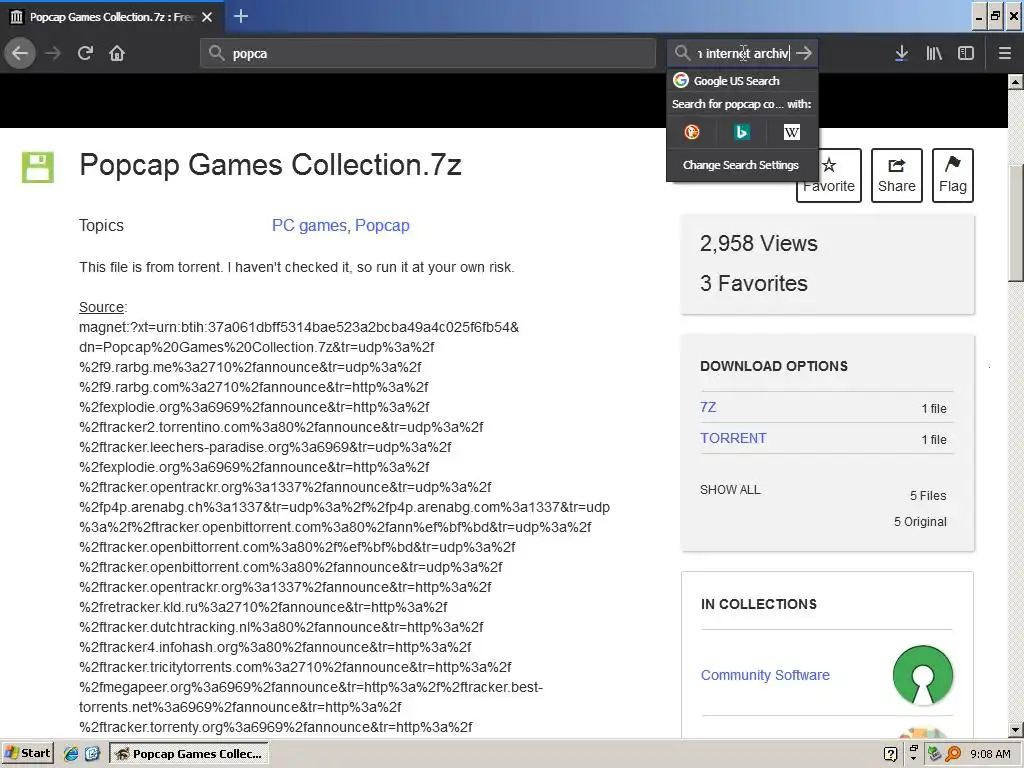The image size is (1024, 768).
Task: Click the page scrollbar up arrow
Action: coord(1016,82)
